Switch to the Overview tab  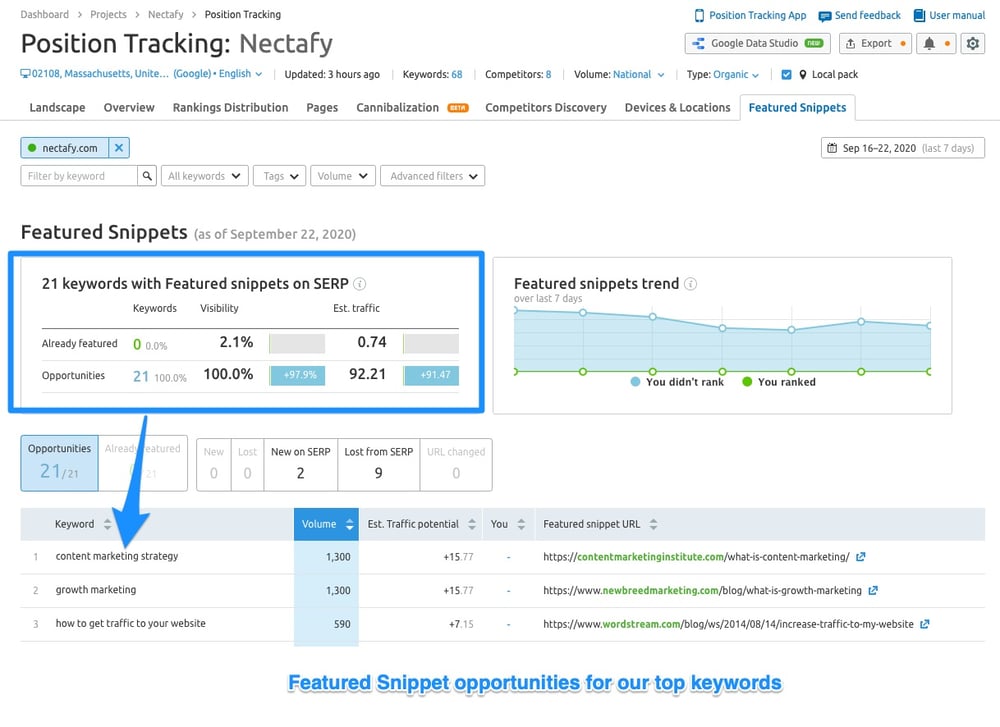click(129, 108)
